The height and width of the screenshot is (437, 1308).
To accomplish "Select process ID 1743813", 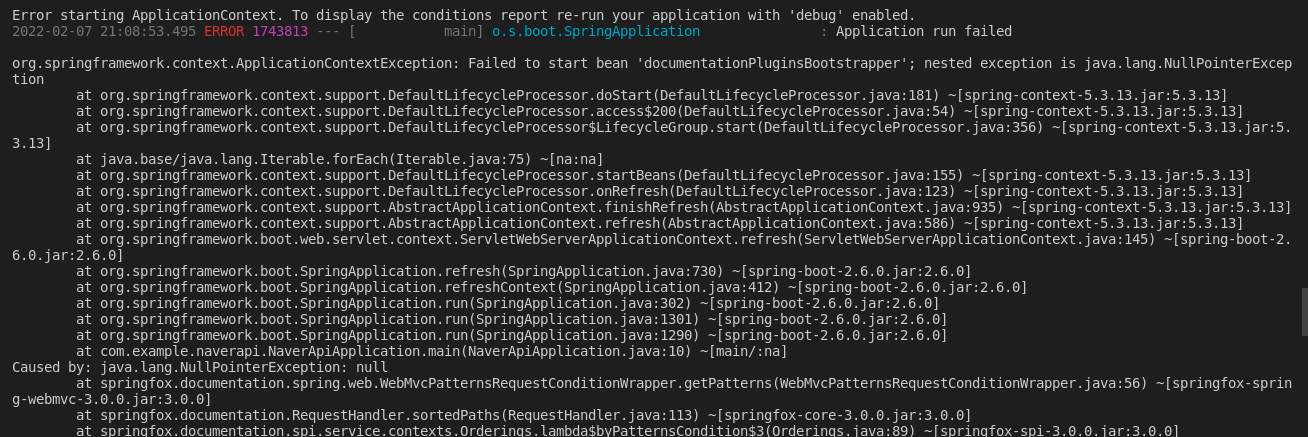I will (x=280, y=31).
